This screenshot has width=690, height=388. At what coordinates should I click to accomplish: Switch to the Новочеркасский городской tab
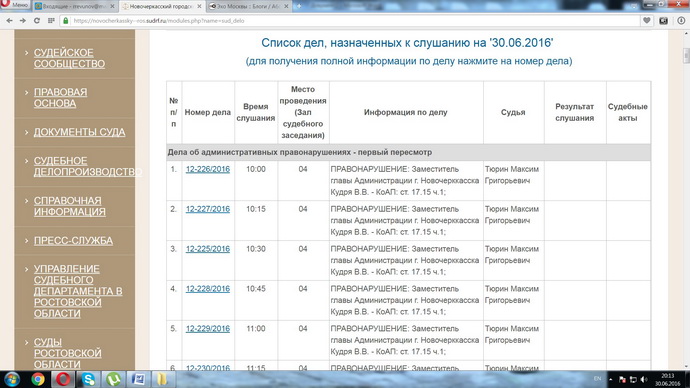coord(161,6)
